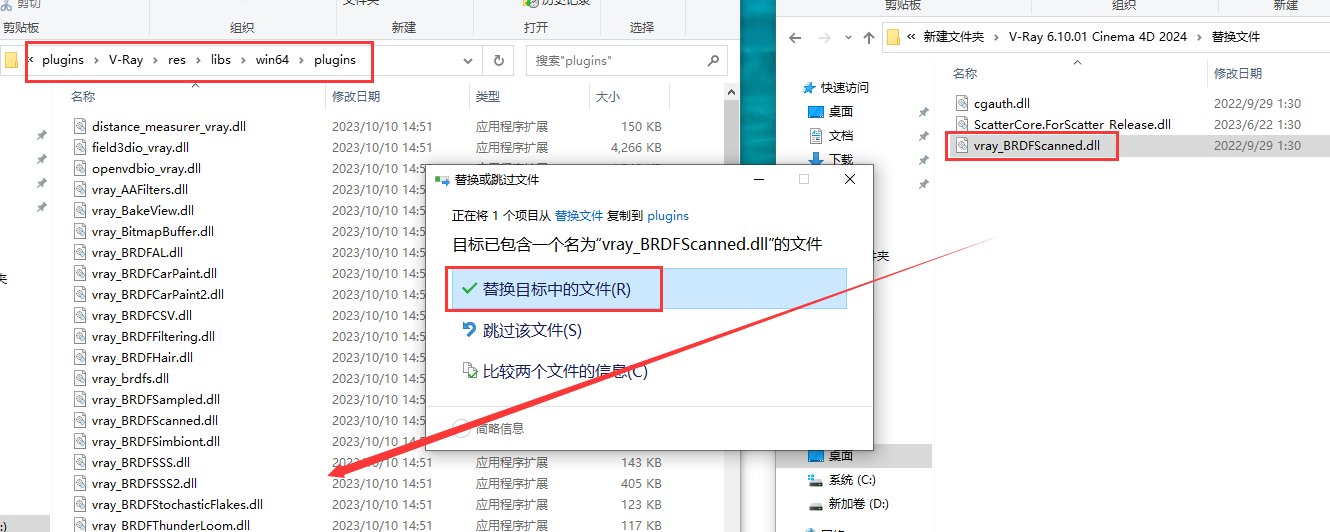
Task: Select vray_BRDFHair.dll file icon
Action: coord(81,357)
